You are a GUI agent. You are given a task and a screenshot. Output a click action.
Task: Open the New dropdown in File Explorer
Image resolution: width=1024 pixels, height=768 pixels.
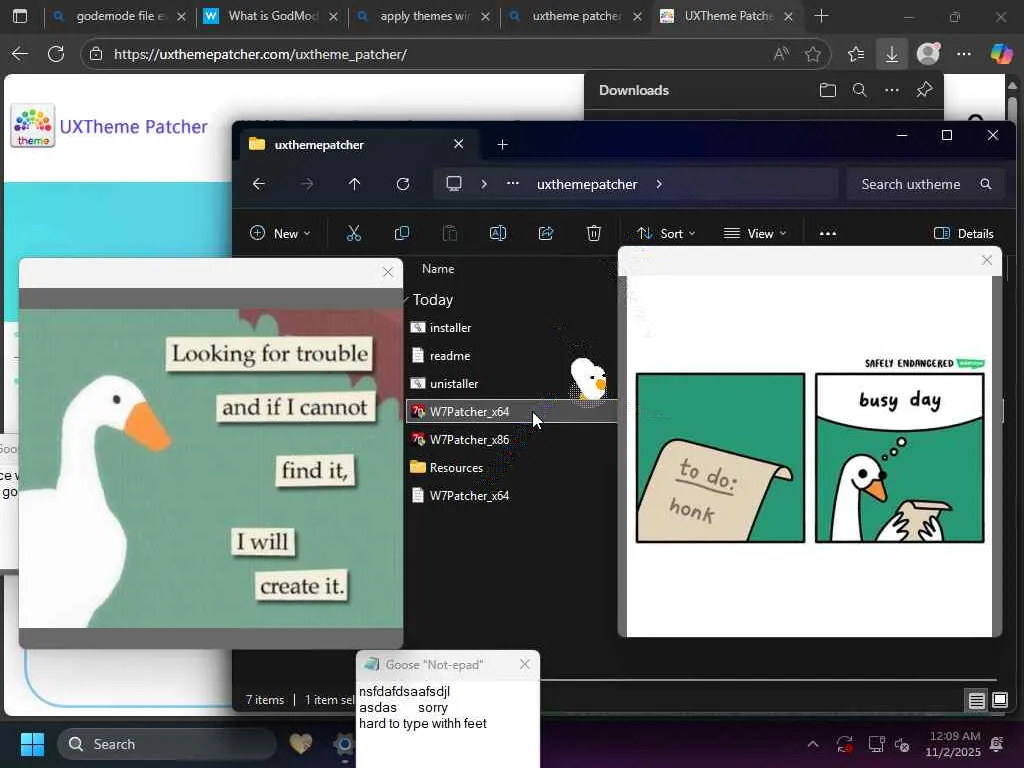(x=280, y=233)
